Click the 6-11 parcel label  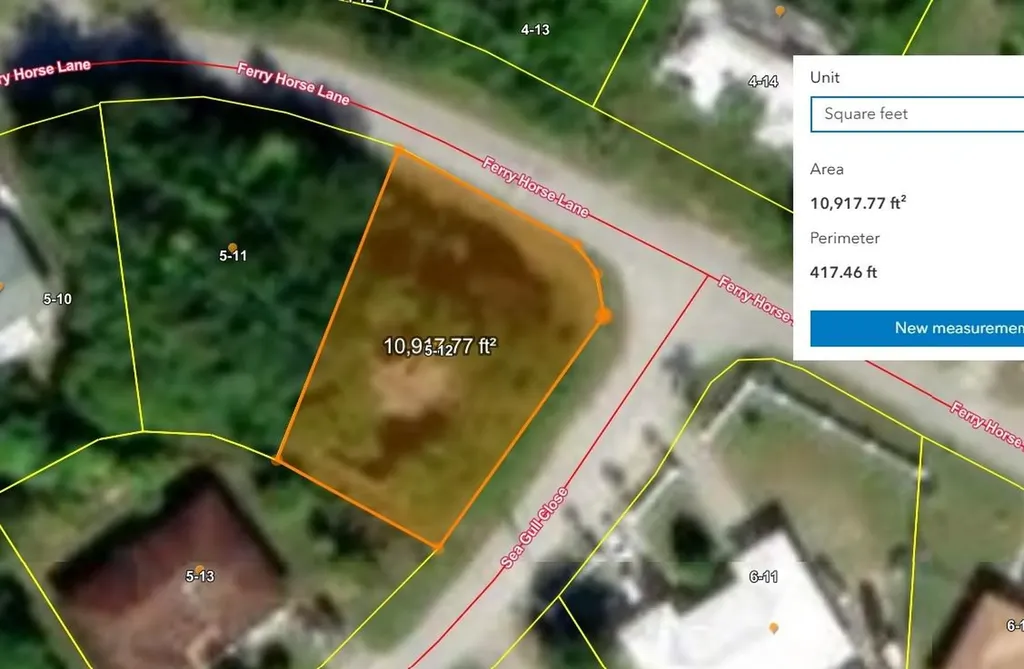[763, 577]
